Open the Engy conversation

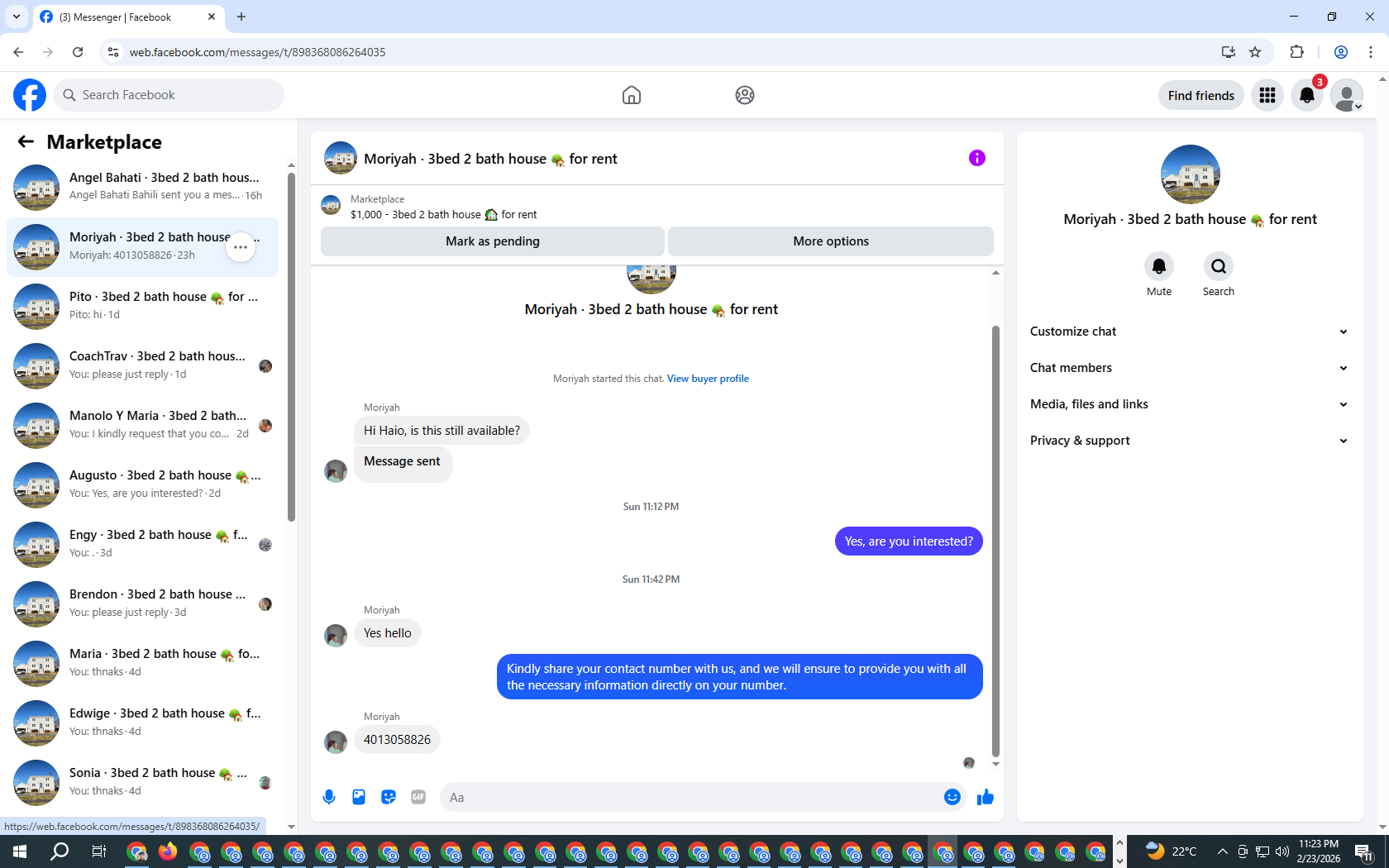[142, 544]
